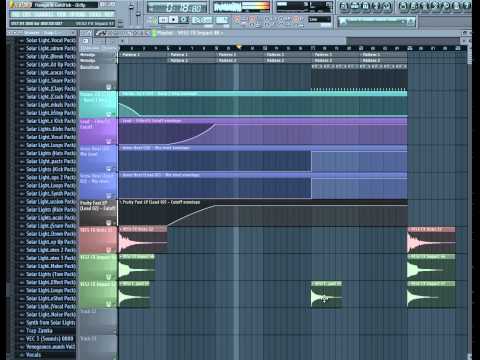This screenshot has width=480, height=360.
Task: Click the Track 13 header
Action: [98, 347]
